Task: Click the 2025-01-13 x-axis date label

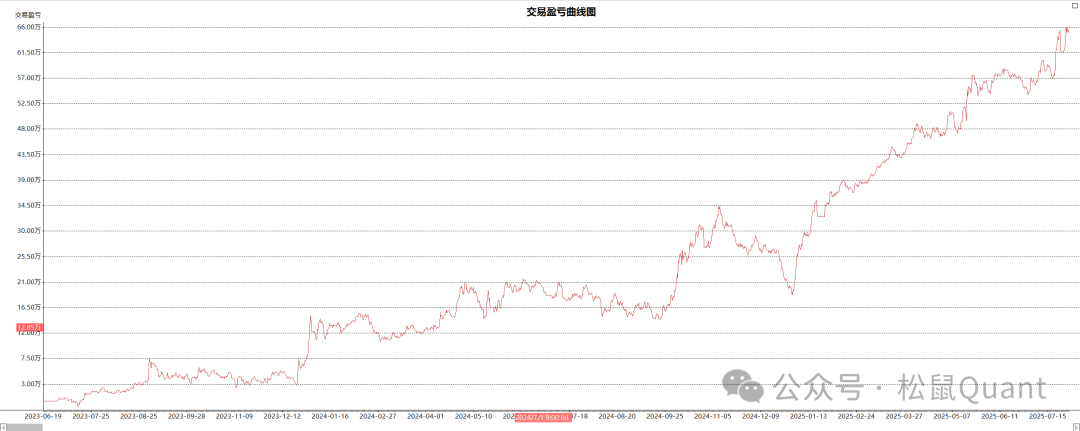Action: click(x=809, y=416)
